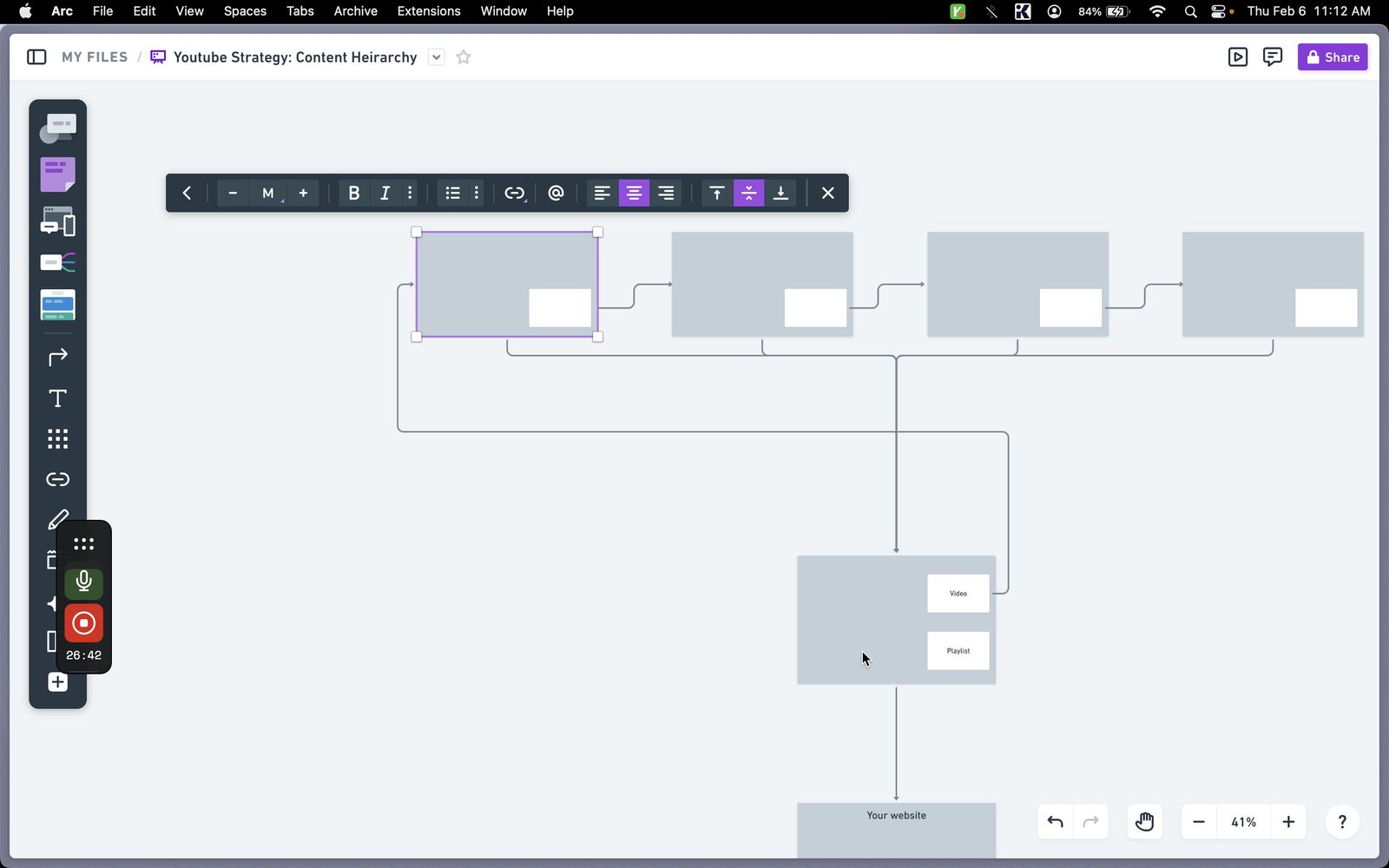The image size is (1389, 868).
Task: Star this file as favorite
Action: click(x=464, y=57)
